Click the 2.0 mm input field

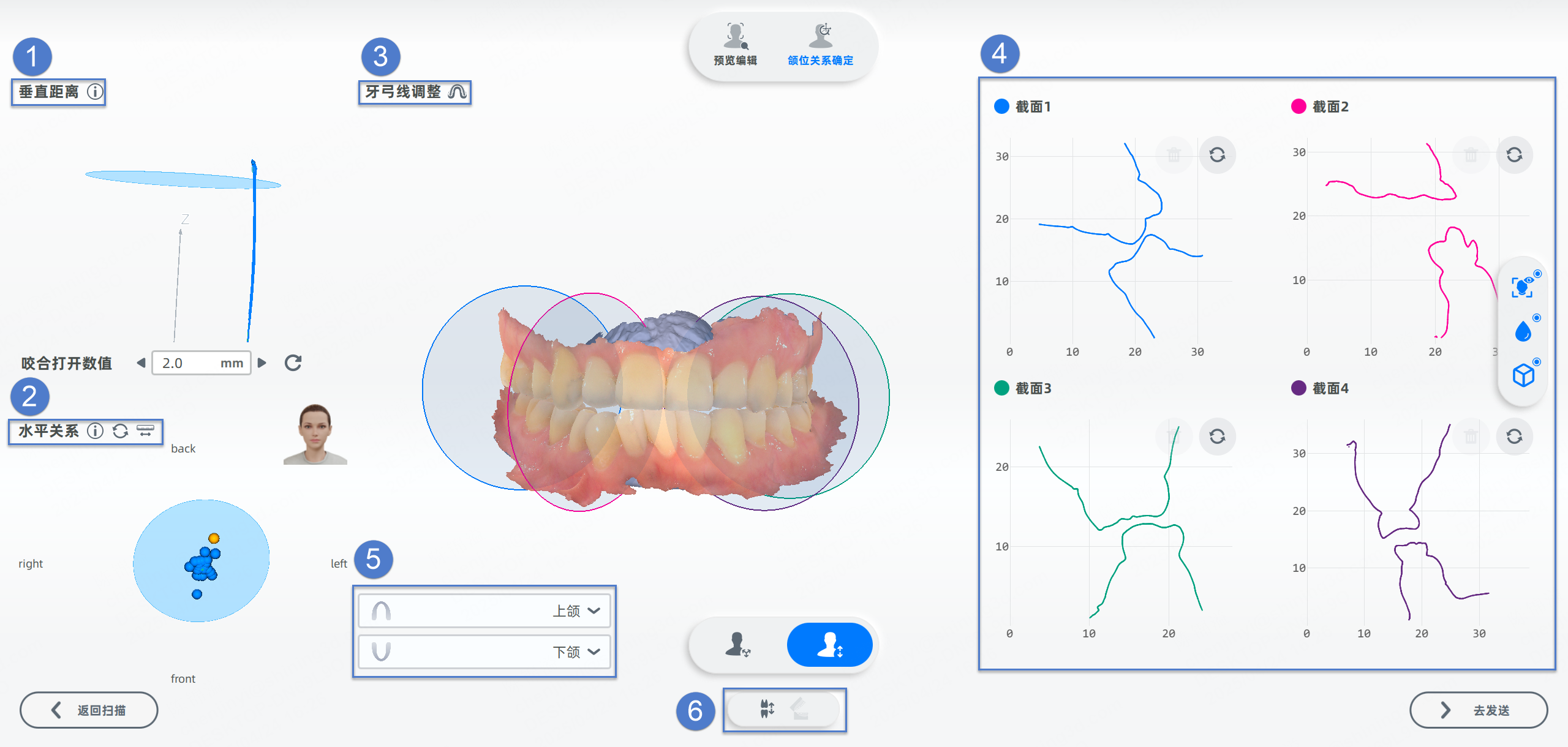(x=202, y=363)
